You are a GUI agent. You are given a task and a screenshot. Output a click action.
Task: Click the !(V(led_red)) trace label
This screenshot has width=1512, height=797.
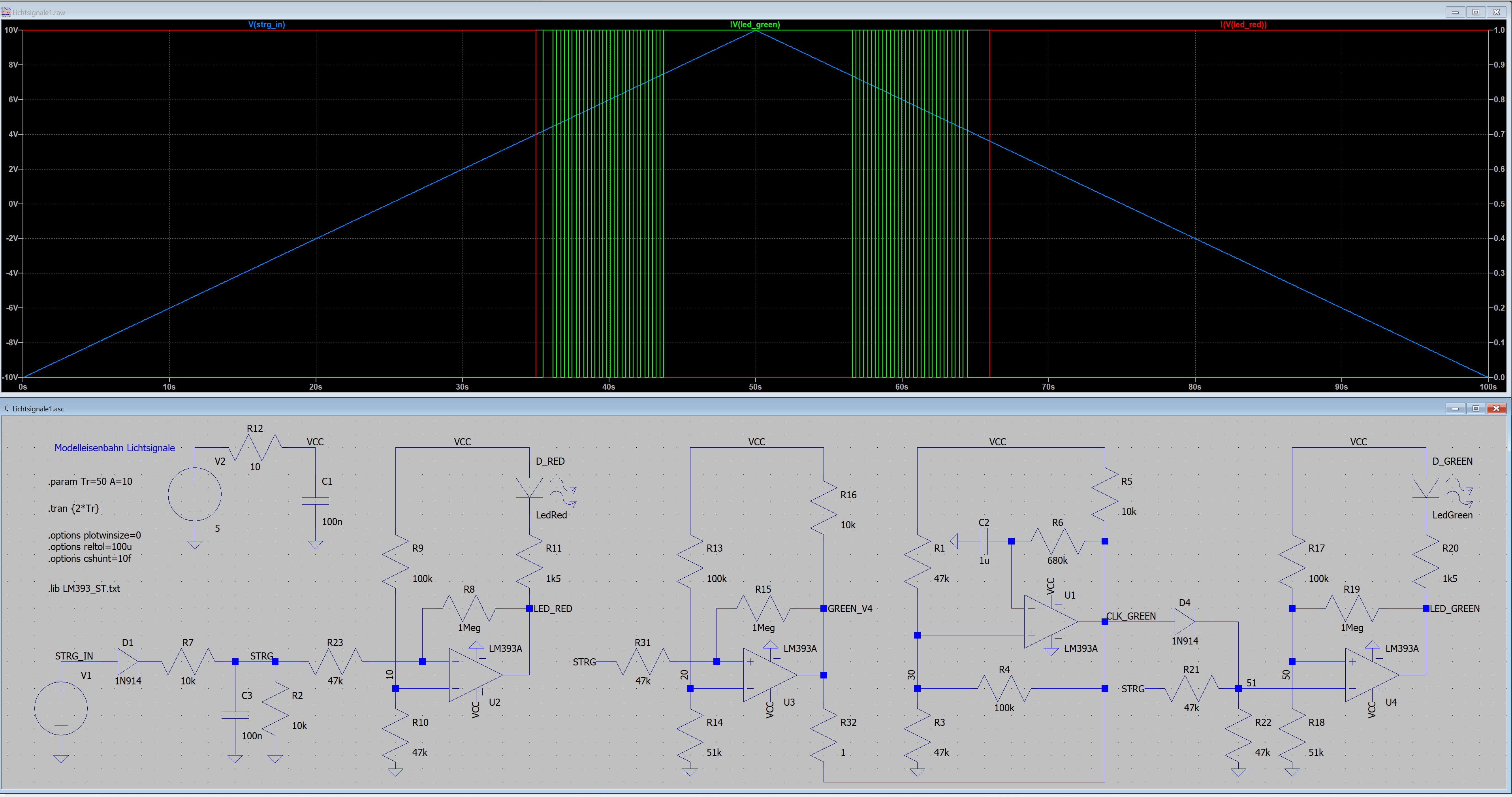coord(1243,24)
